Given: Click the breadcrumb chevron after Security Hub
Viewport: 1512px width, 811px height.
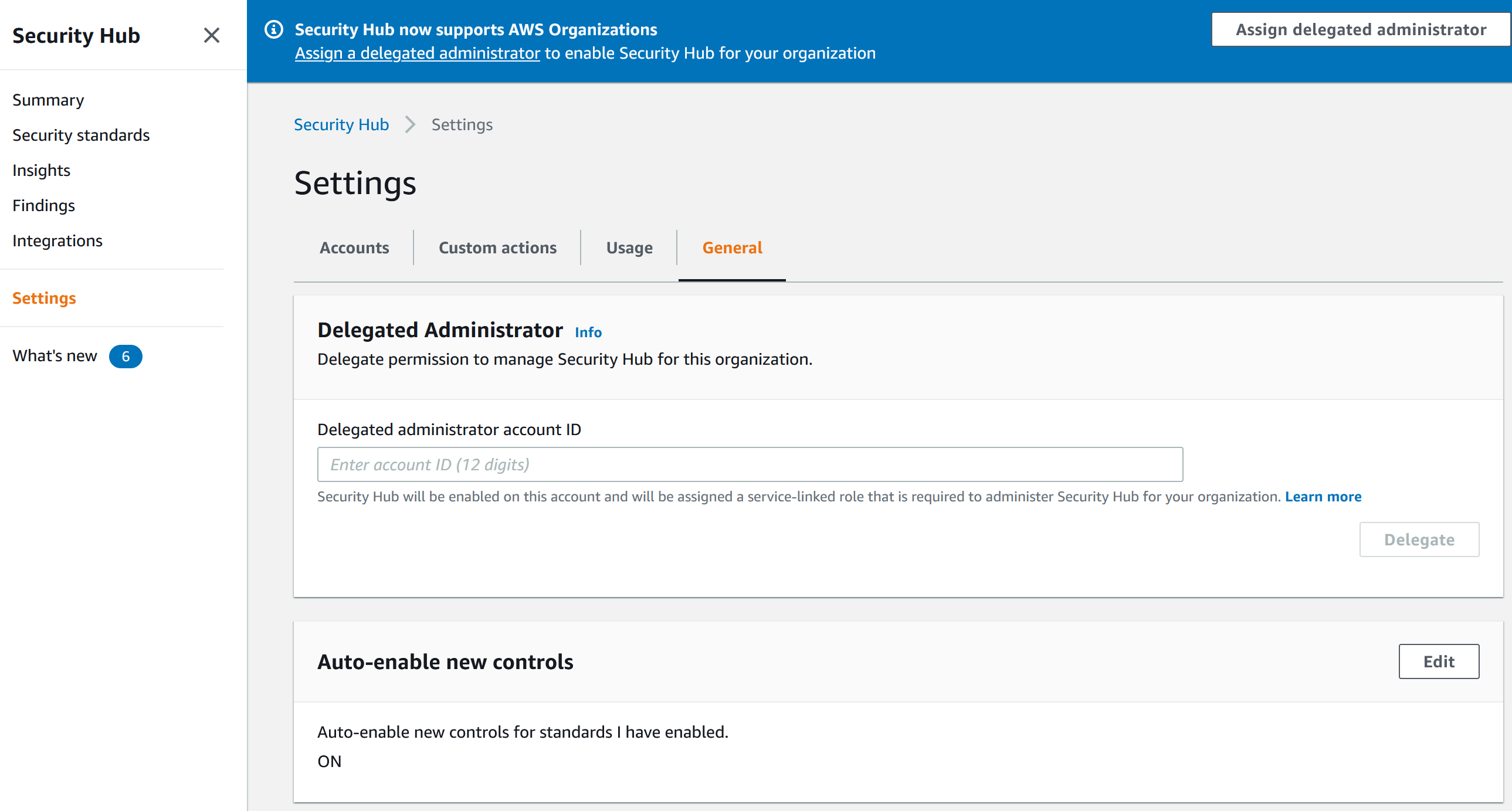Looking at the screenshot, I should click(410, 124).
